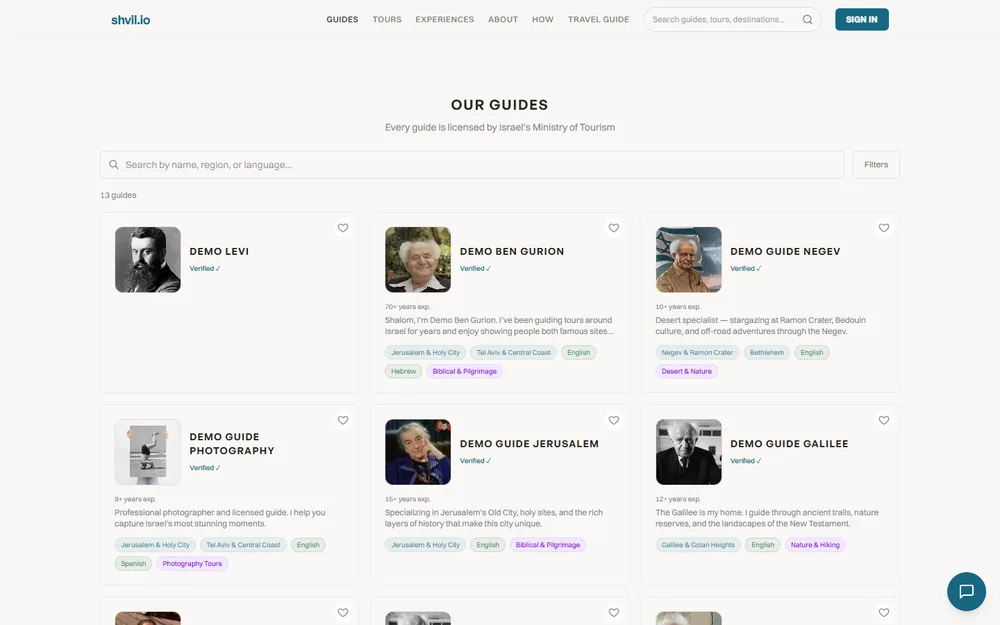1000x625 pixels.
Task: Open the About page
Action: [503, 20]
